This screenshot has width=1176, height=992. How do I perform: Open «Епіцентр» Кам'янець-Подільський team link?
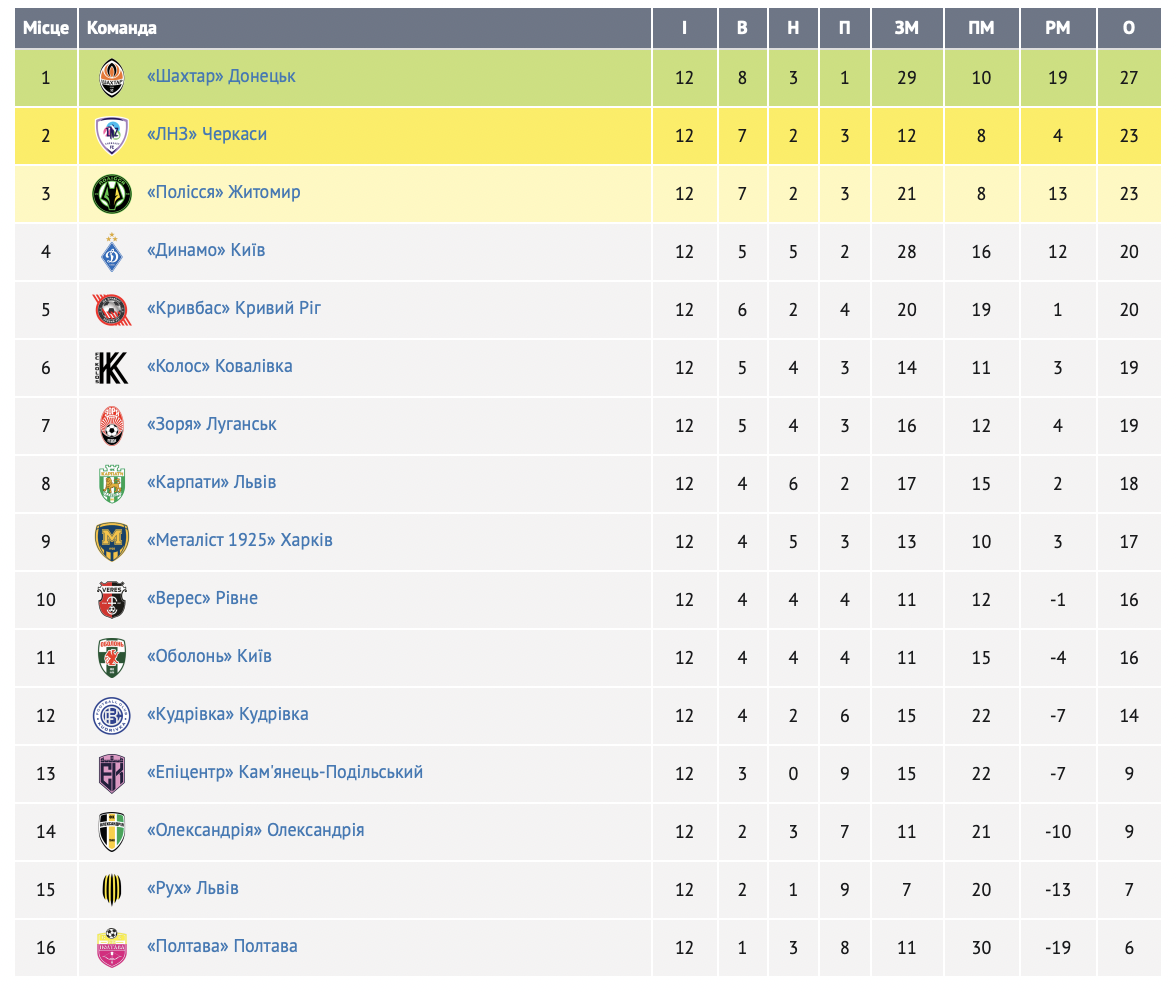285,772
